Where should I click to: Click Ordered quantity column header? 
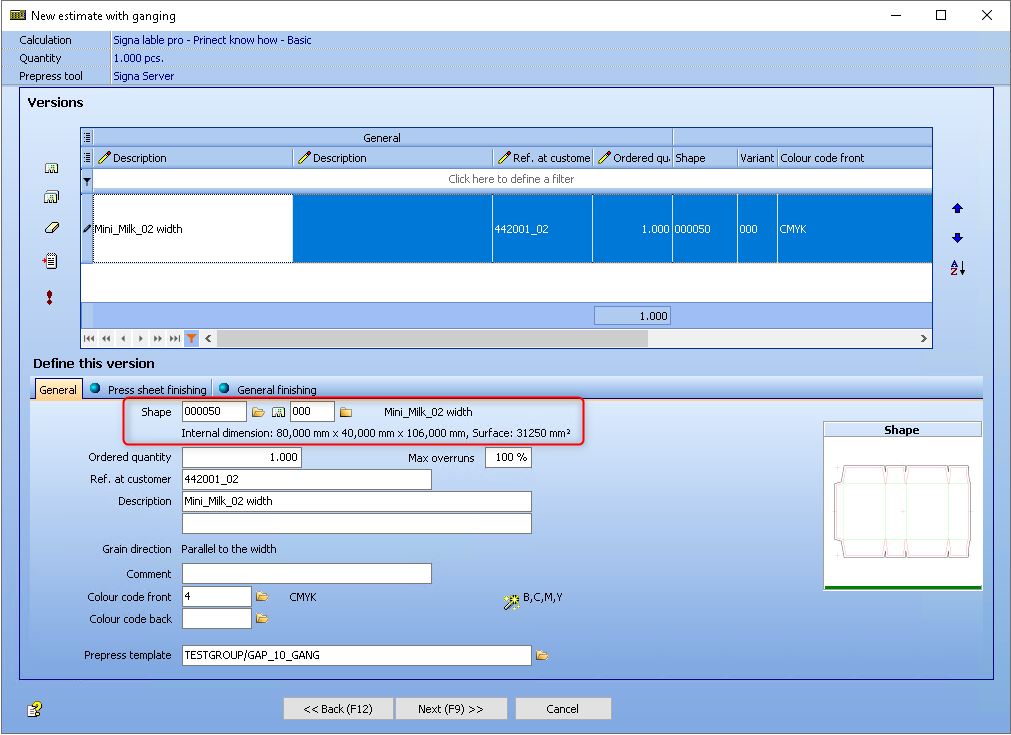633,158
